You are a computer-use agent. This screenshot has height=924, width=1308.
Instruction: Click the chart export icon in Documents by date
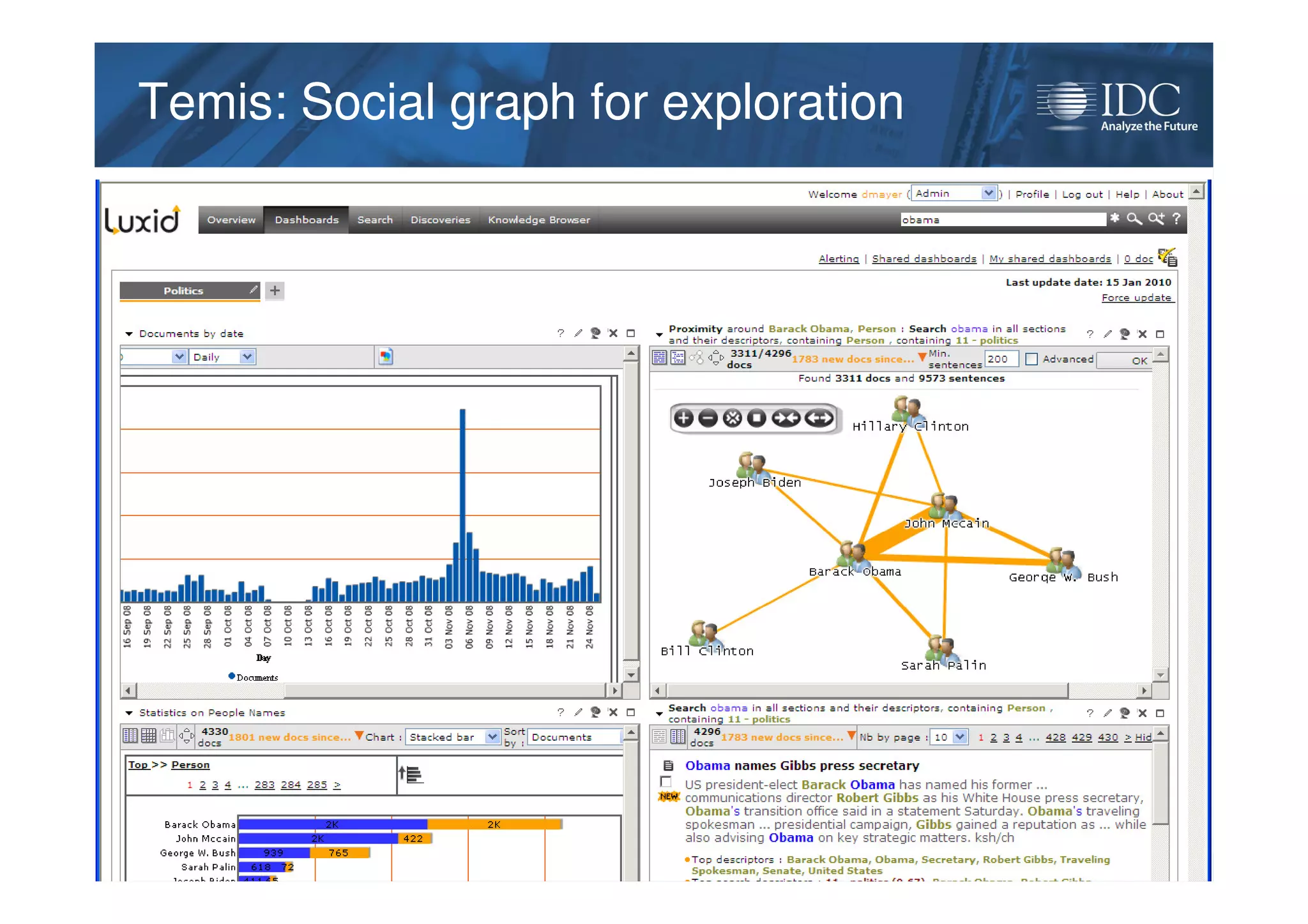[386, 356]
